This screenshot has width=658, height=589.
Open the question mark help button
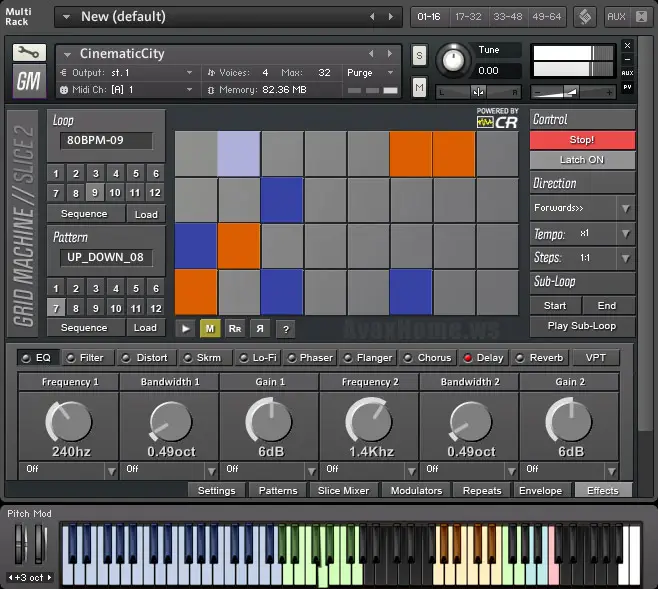[286, 329]
